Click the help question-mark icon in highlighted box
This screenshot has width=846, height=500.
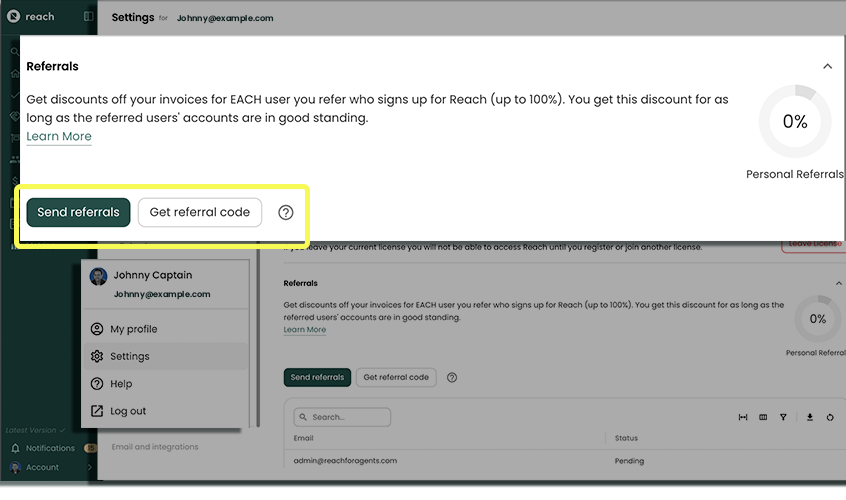tap(286, 212)
